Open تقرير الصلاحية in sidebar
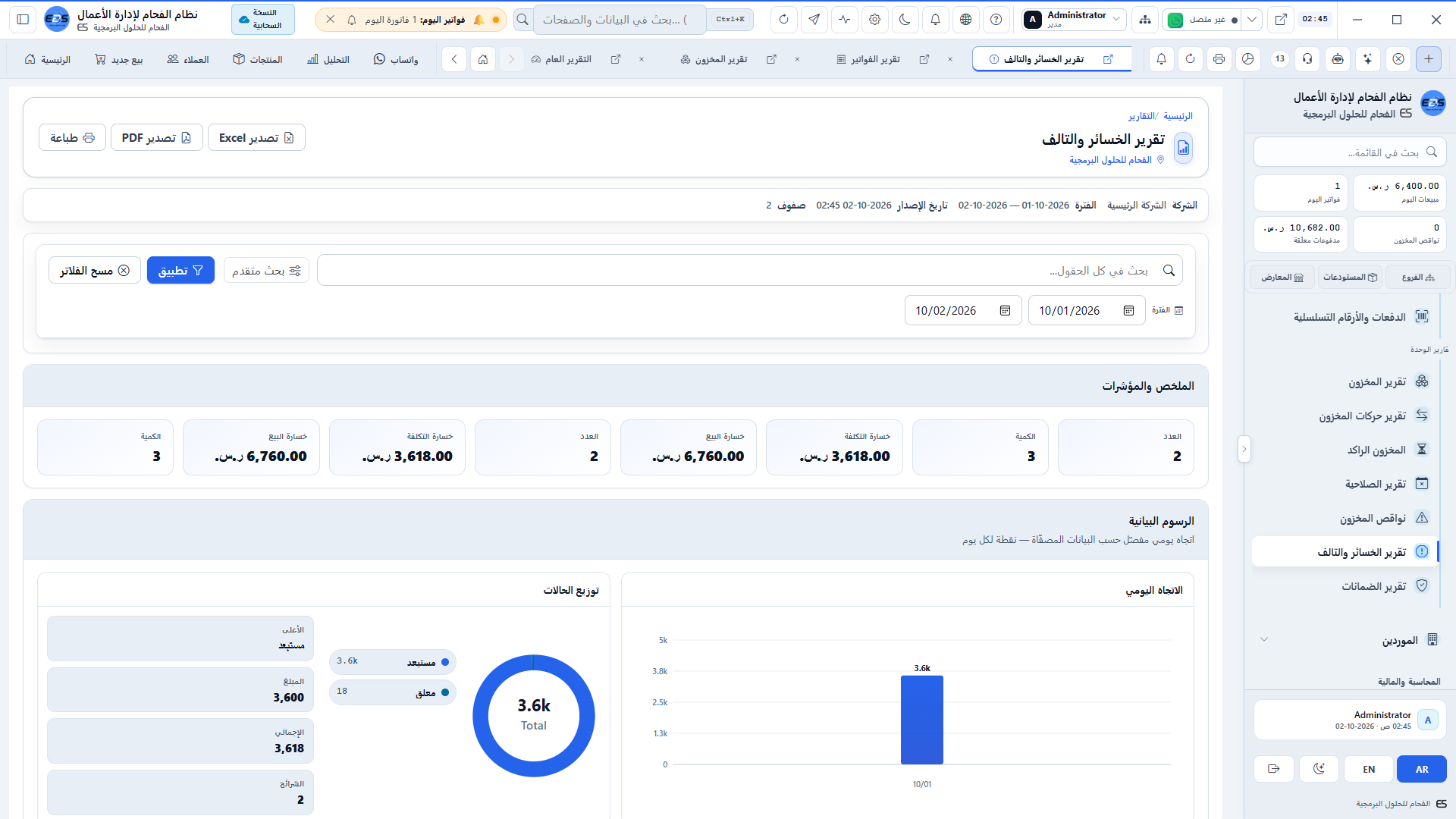Image resolution: width=1456 pixels, height=819 pixels. click(1347, 484)
